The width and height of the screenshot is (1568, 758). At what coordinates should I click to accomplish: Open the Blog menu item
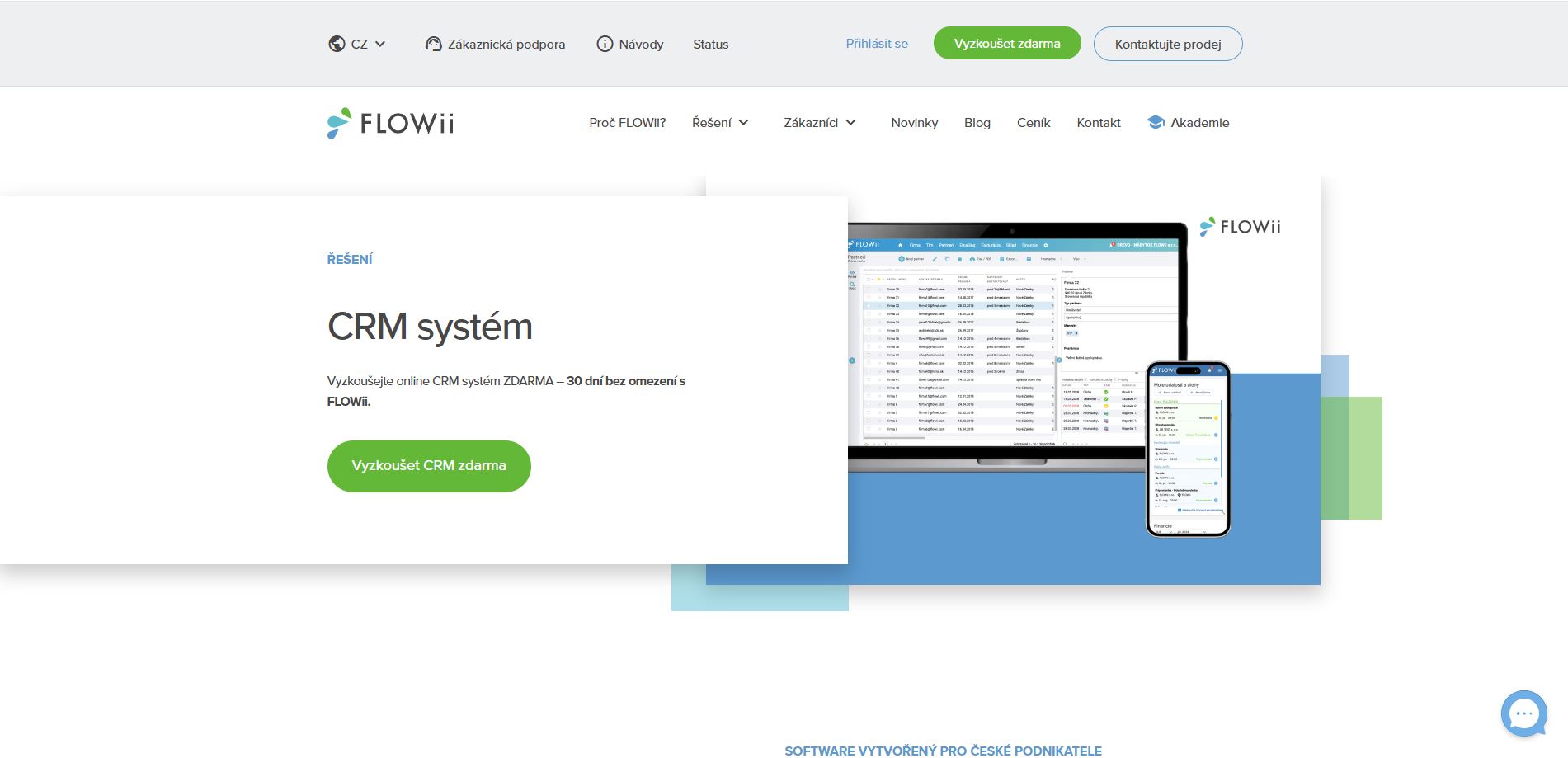(977, 123)
